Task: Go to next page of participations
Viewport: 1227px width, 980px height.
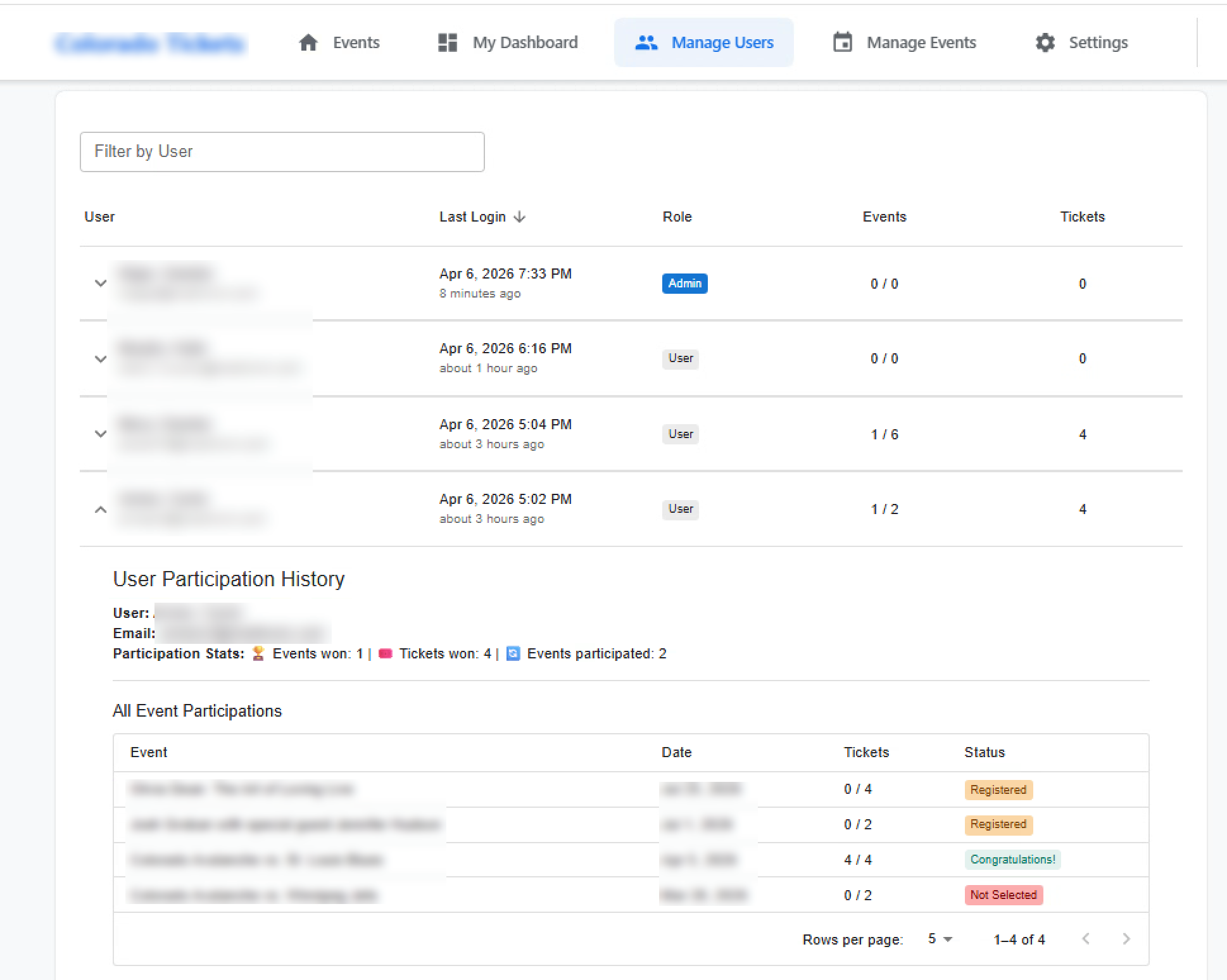Action: (1126, 939)
